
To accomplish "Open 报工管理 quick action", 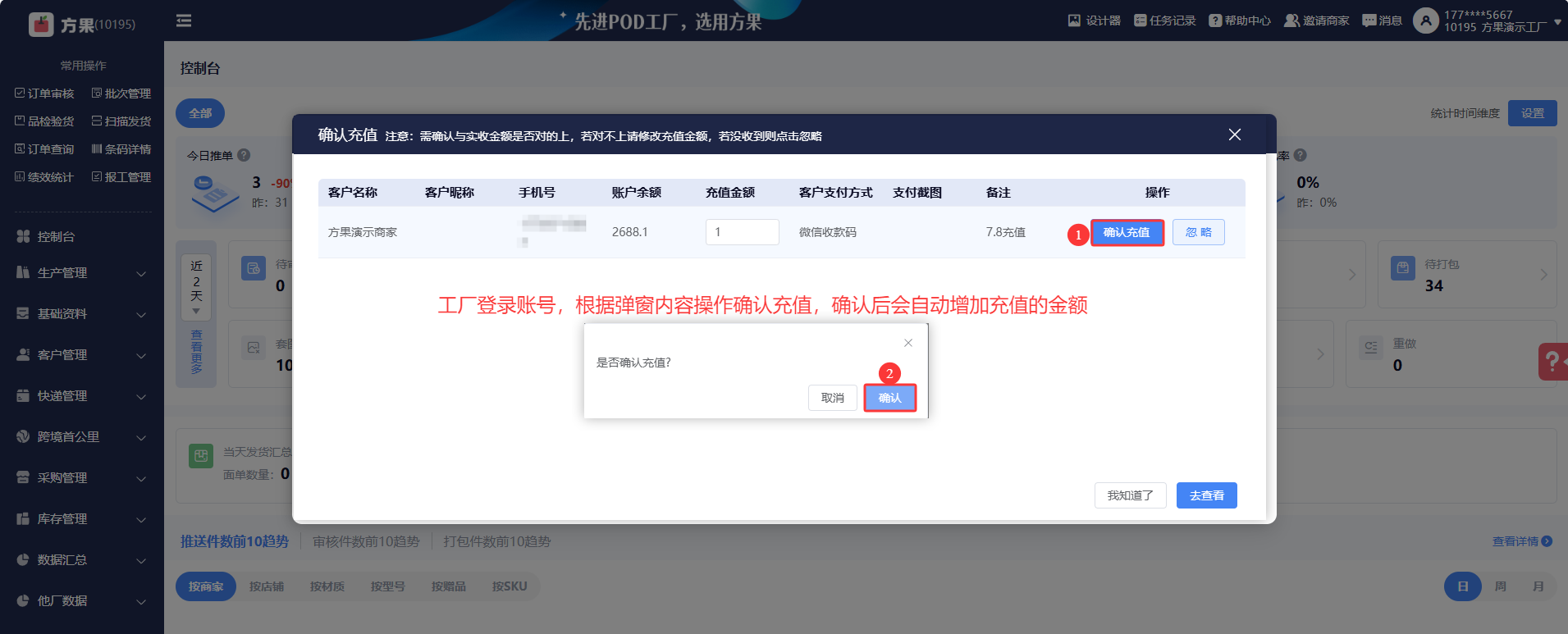I will coord(121,177).
